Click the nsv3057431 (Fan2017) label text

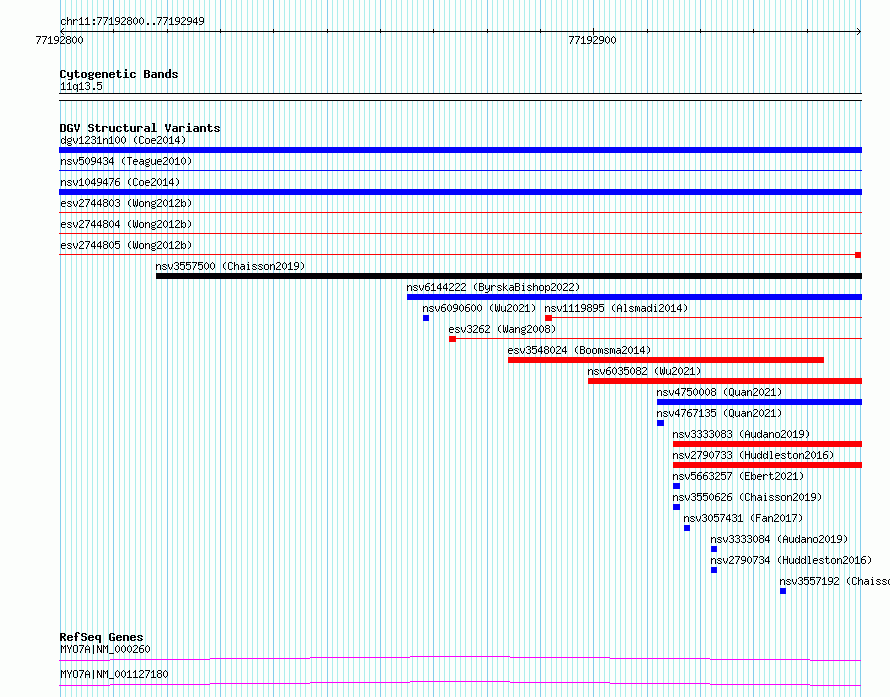pyautogui.click(x=743, y=518)
